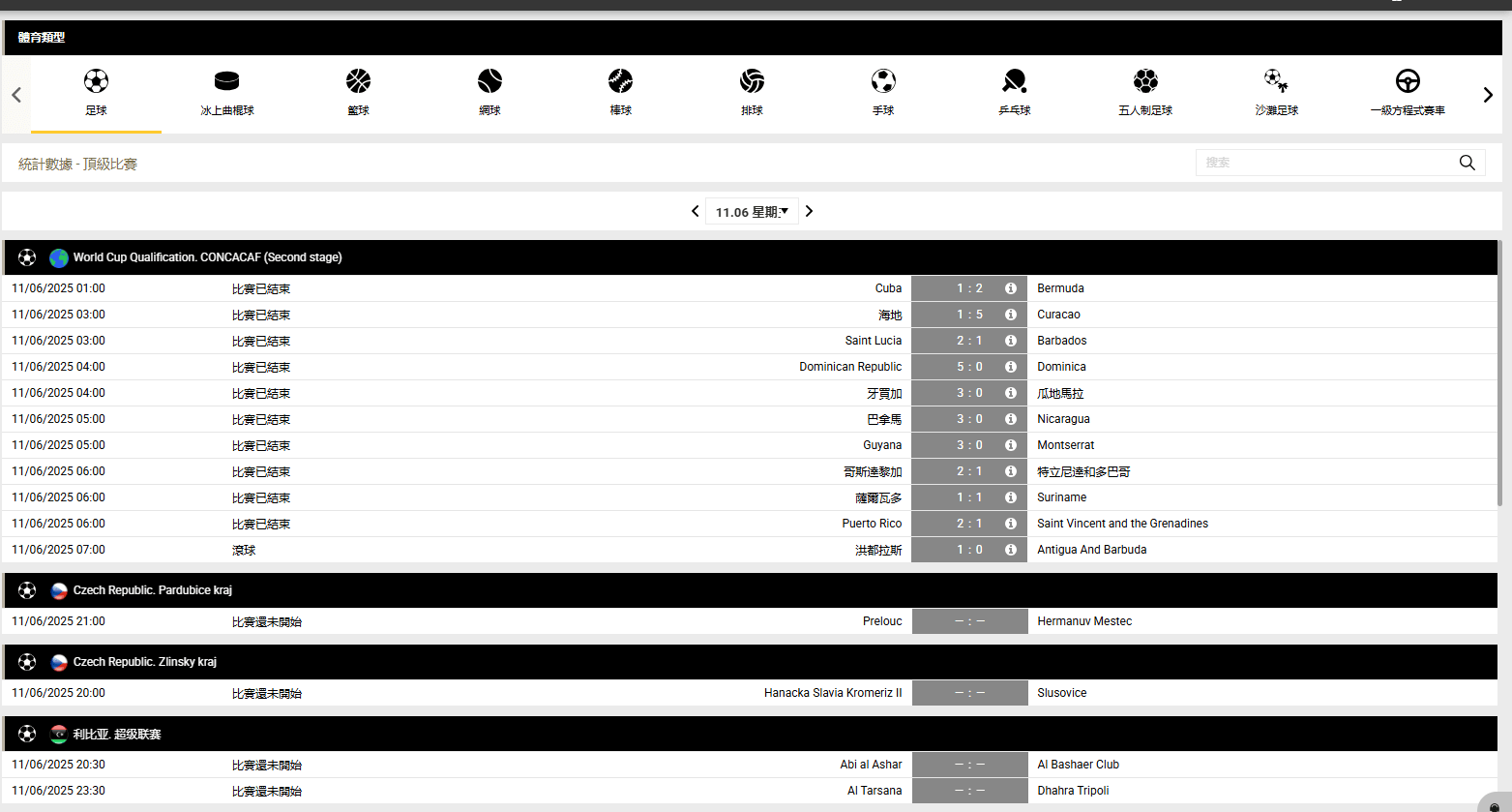Open the 11.06 date dropdown
This screenshot has width=1512, height=812.
[x=752, y=212]
